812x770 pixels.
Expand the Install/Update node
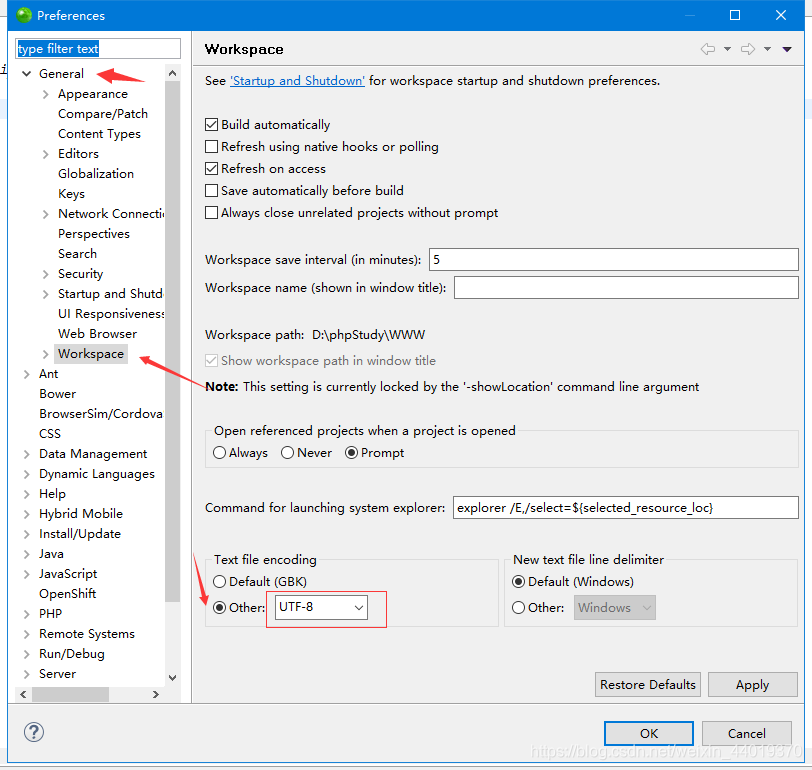(27, 534)
